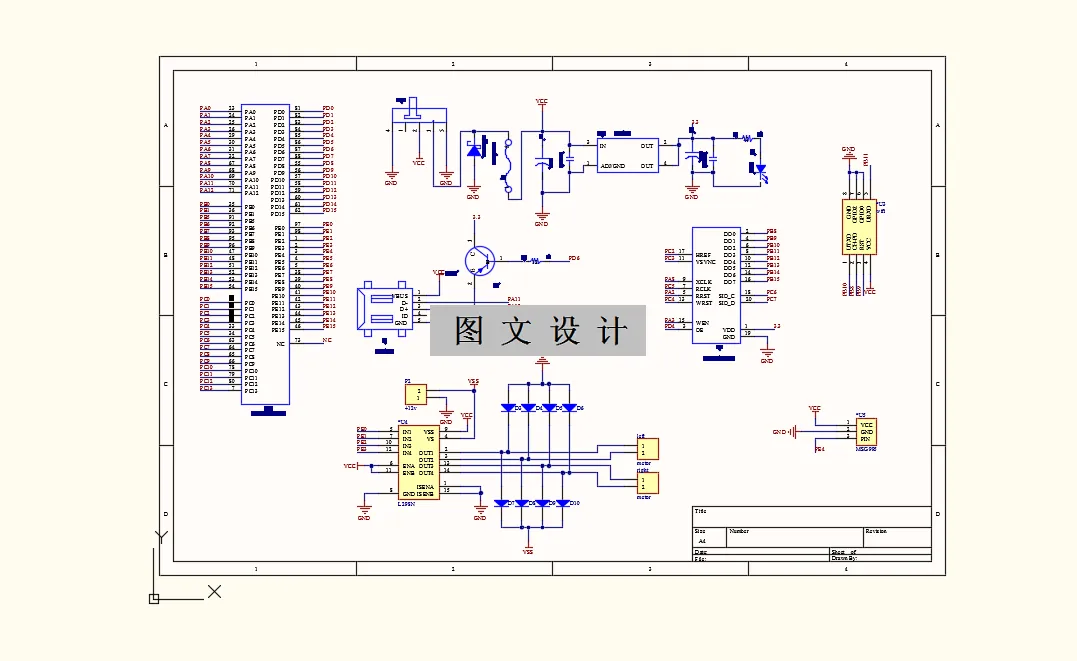Viewport: 1077px width, 661px height.
Task: Click diode D7 symbol
Action: coord(501,504)
